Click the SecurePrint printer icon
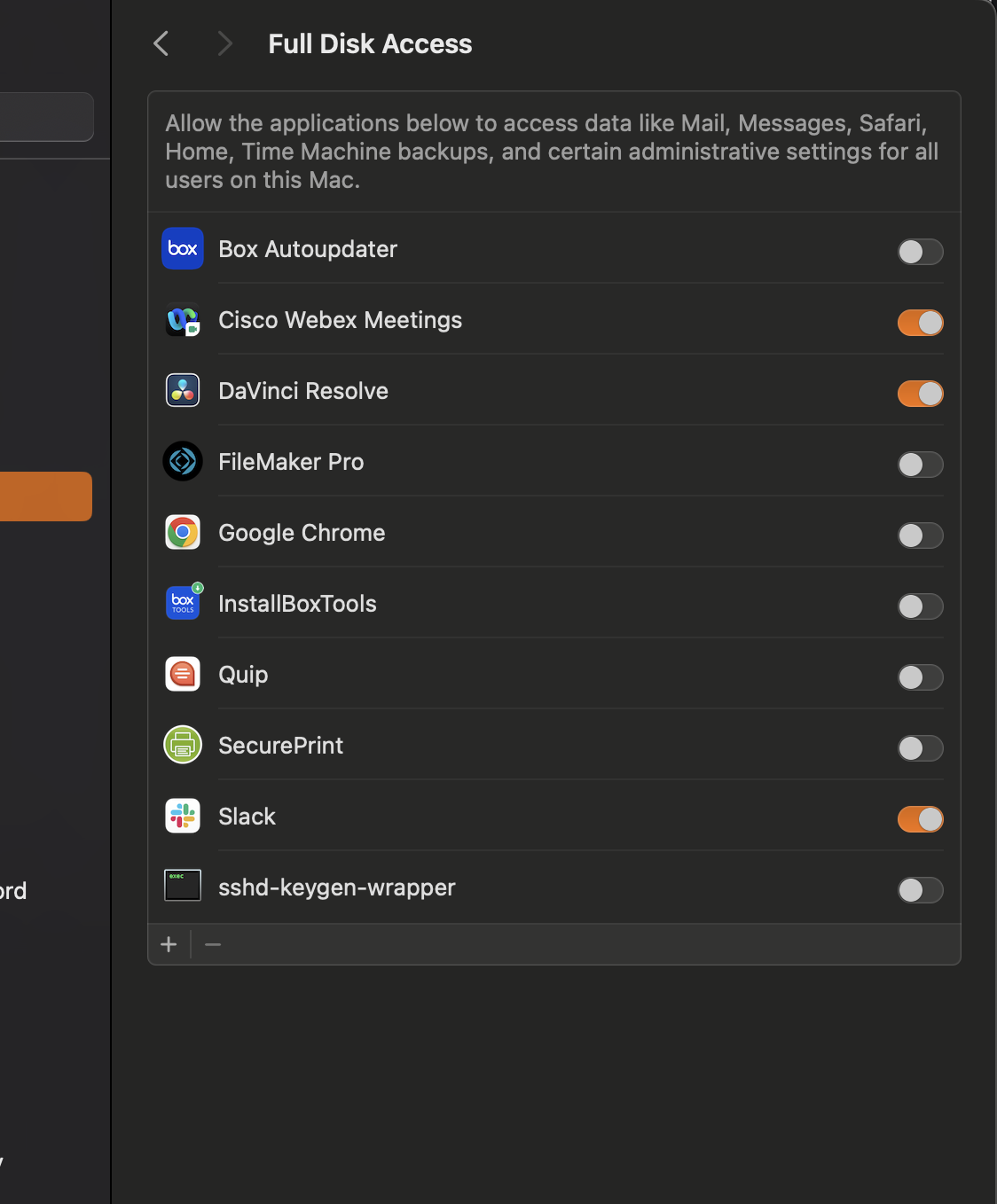 point(183,746)
